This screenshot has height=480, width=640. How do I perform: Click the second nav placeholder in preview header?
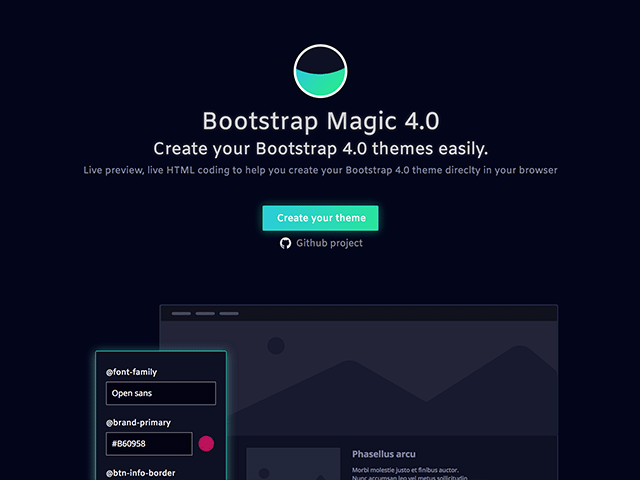[x=205, y=314]
